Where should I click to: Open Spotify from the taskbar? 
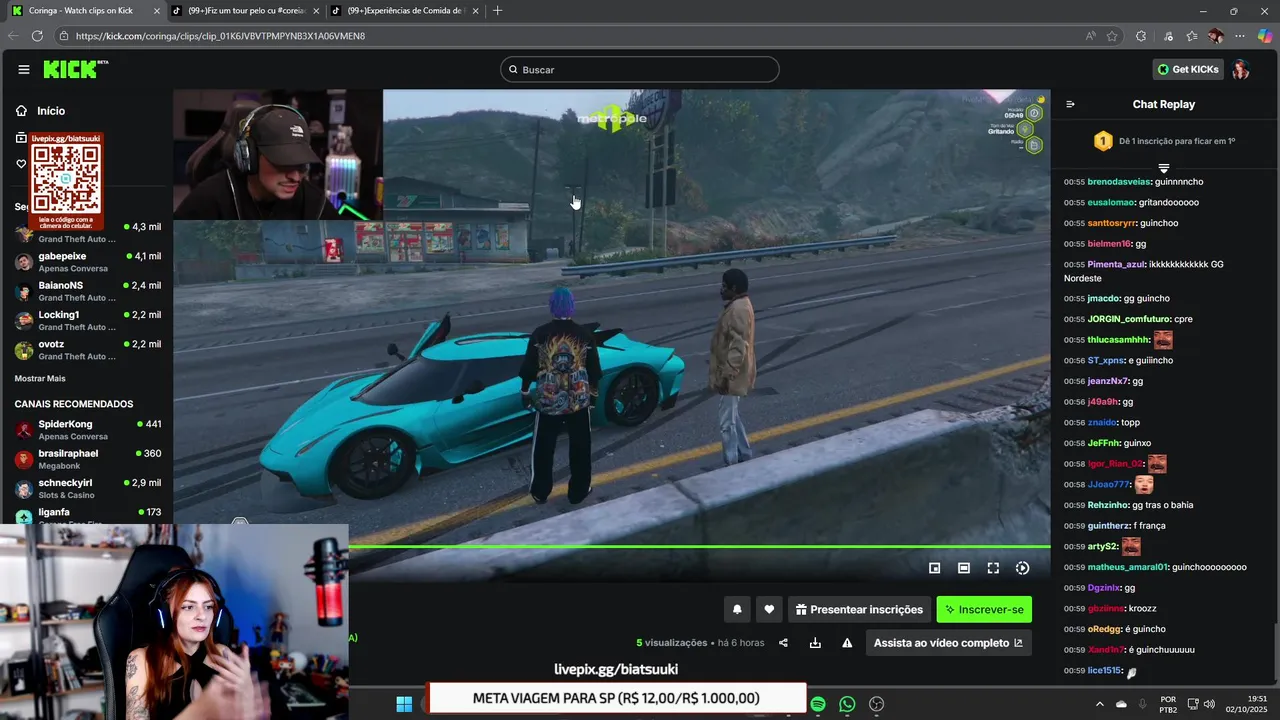pyautogui.click(x=818, y=704)
